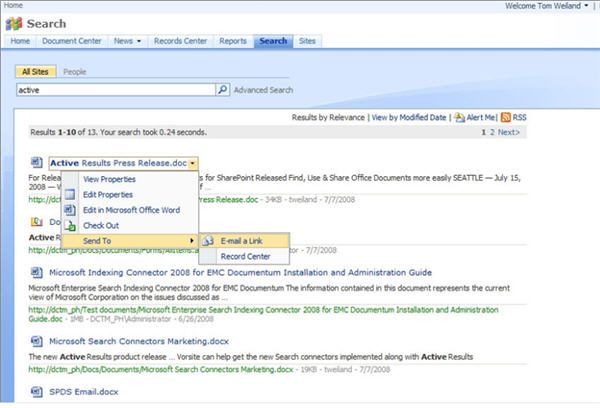Image resolution: width=600 pixels, height=408 pixels.
Task: Go to results page 2
Action: pos(492,132)
